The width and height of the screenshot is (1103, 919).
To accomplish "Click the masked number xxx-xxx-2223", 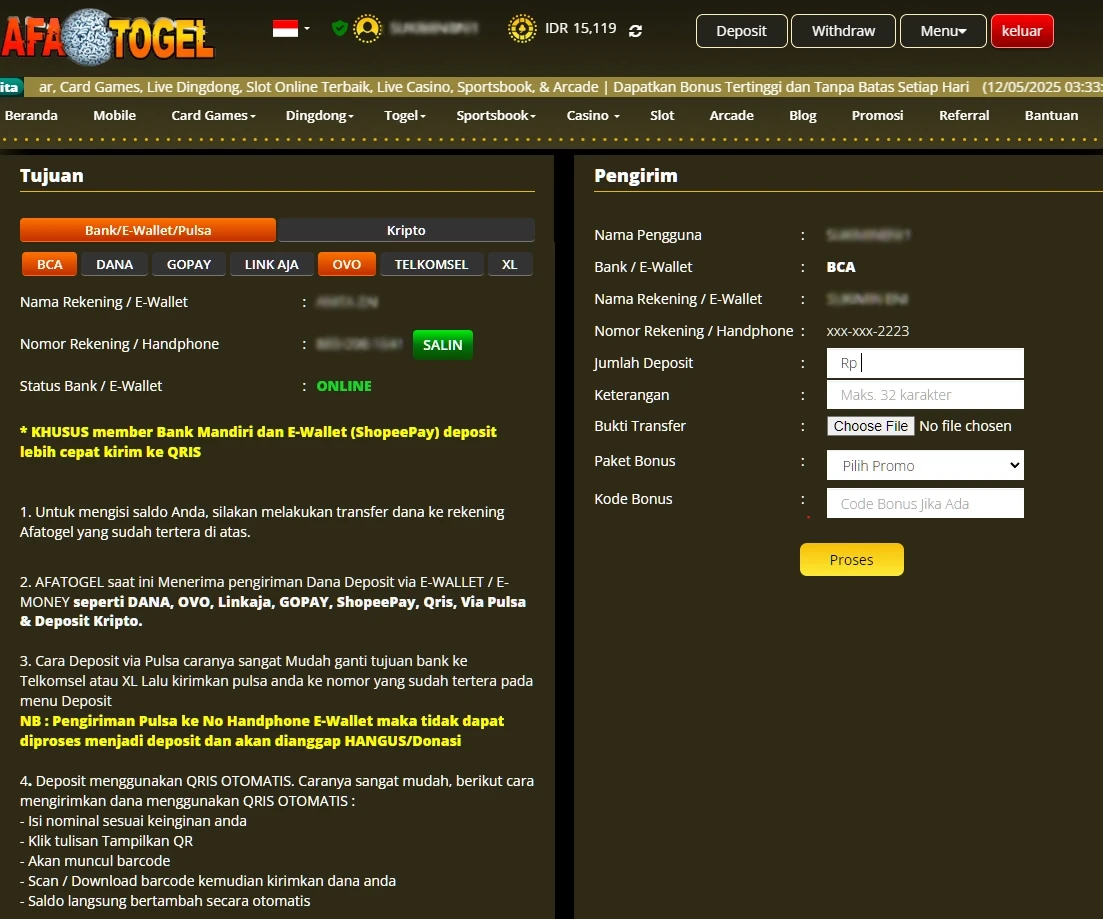I will [868, 331].
